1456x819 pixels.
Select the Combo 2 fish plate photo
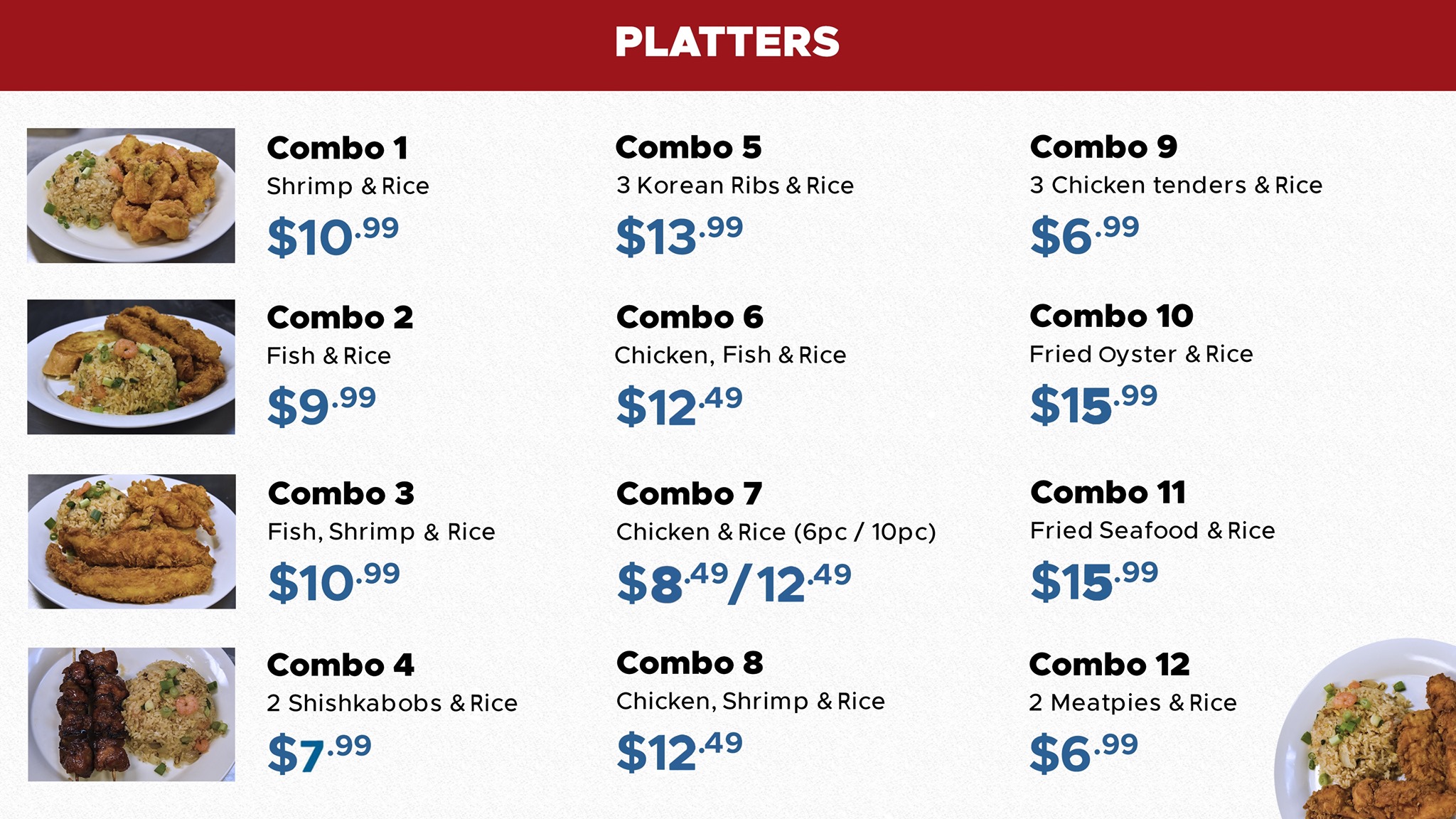tap(131, 367)
